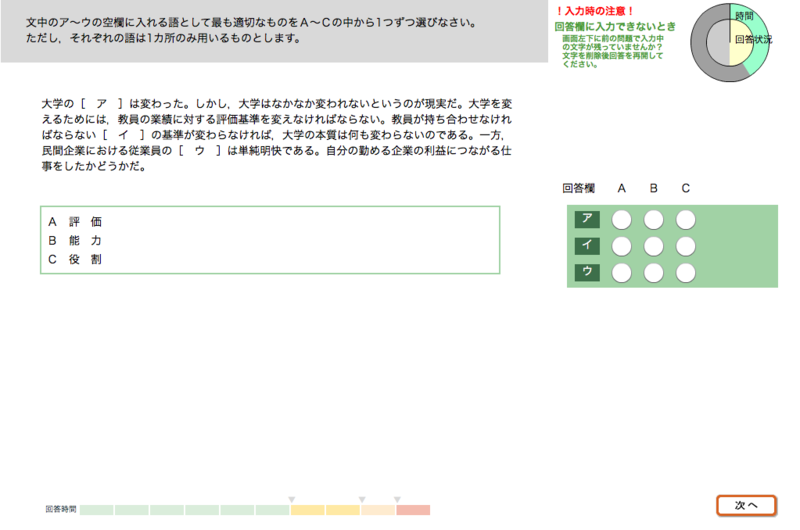Click the first triangle marker above time bar
This screenshot has height=530, width=800.
click(x=291, y=499)
